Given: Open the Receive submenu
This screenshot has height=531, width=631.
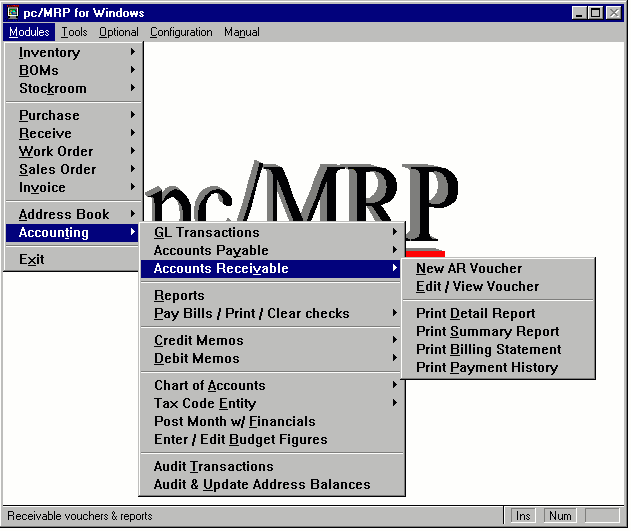Looking at the screenshot, I should coord(74,134).
